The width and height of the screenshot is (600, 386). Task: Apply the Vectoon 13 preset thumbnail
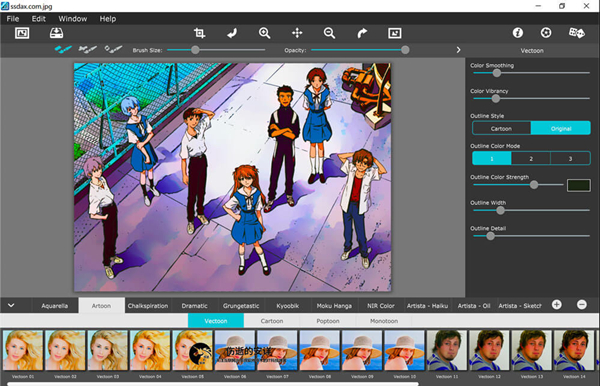[532, 350]
